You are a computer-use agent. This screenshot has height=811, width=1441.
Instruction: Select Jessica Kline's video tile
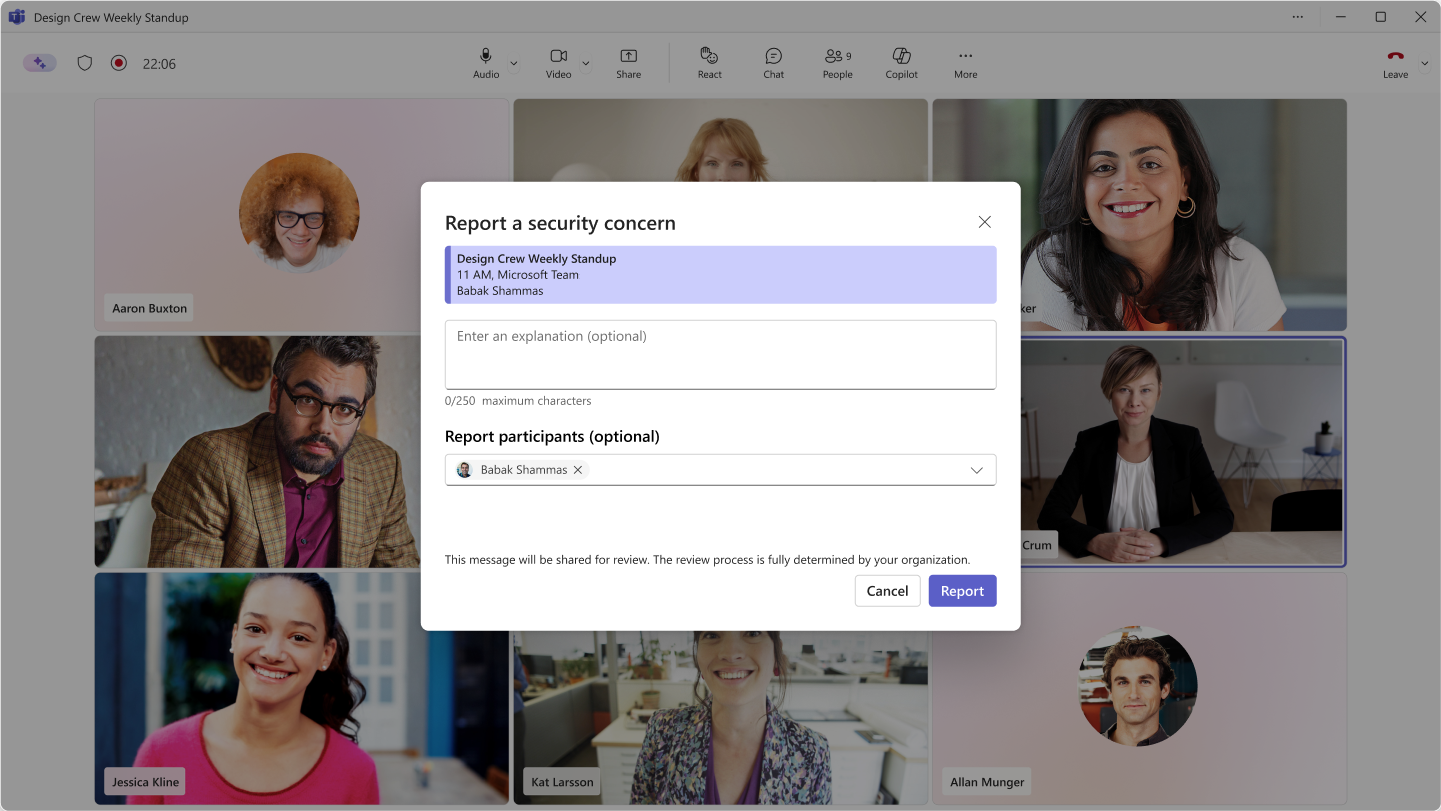[x=301, y=689]
